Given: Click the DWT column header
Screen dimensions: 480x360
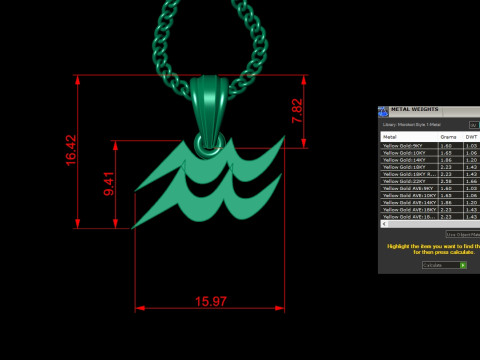Looking at the screenshot, I should (472, 137).
